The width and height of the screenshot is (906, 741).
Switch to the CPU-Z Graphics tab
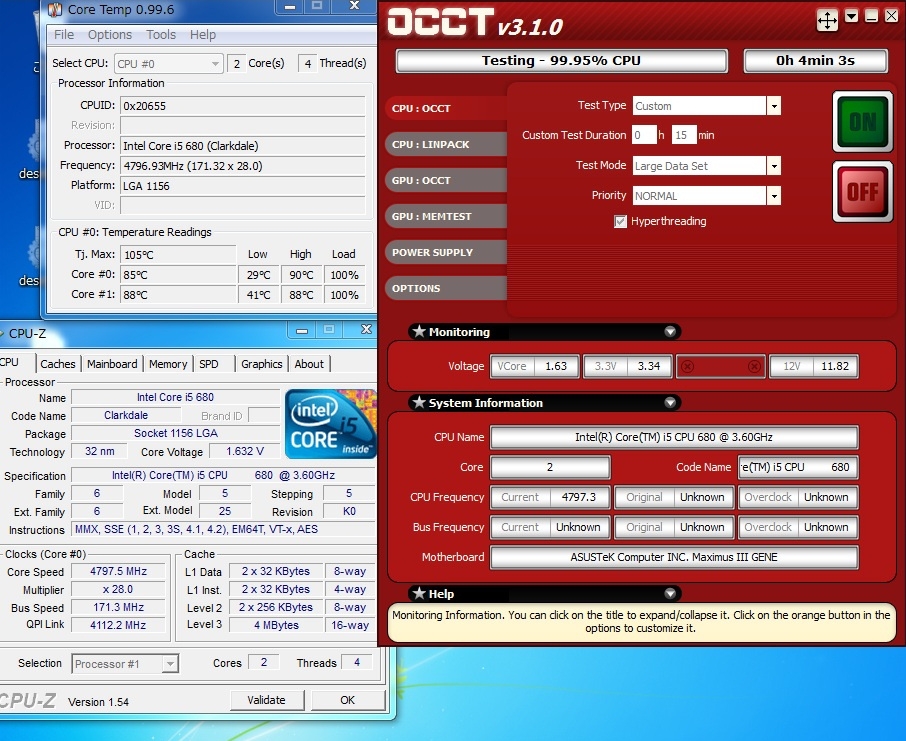coord(262,364)
